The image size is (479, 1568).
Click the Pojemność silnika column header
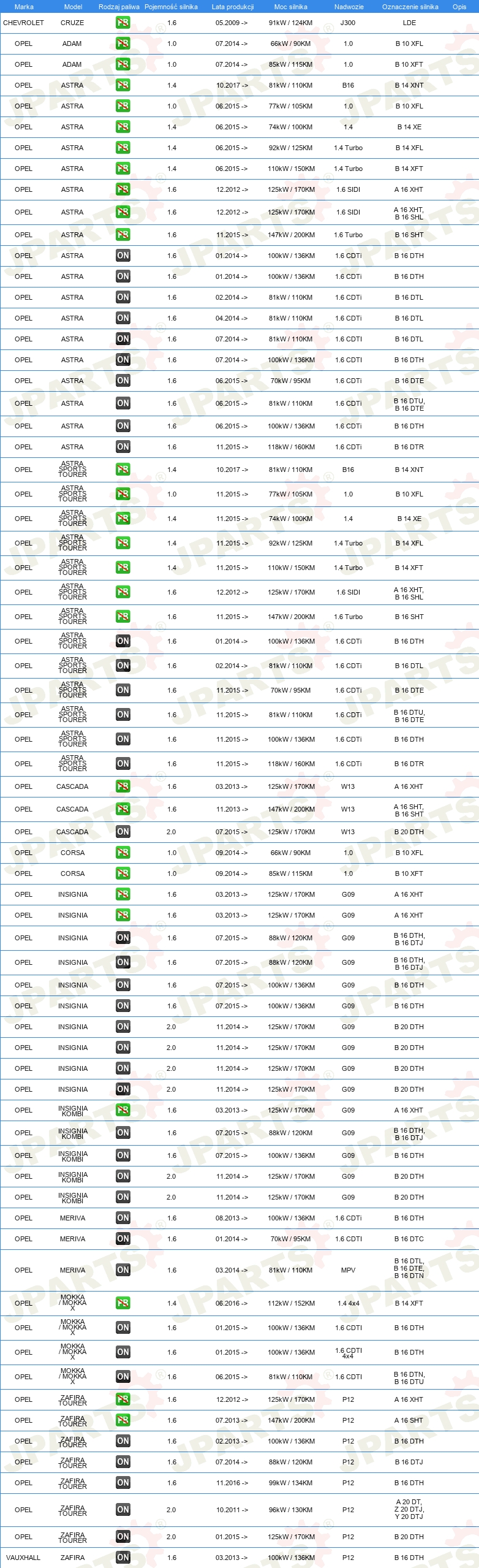pyautogui.click(x=171, y=7)
